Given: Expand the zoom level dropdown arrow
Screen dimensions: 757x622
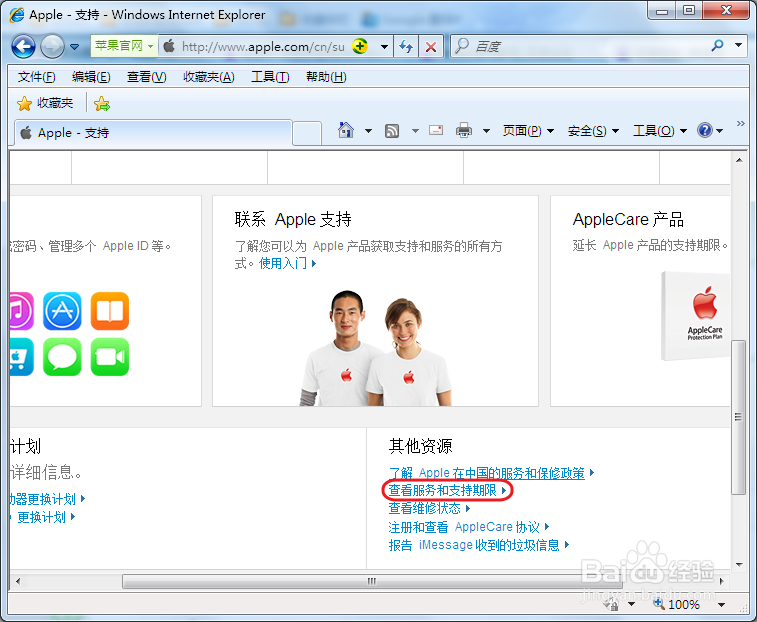Looking at the screenshot, I should tap(721, 605).
